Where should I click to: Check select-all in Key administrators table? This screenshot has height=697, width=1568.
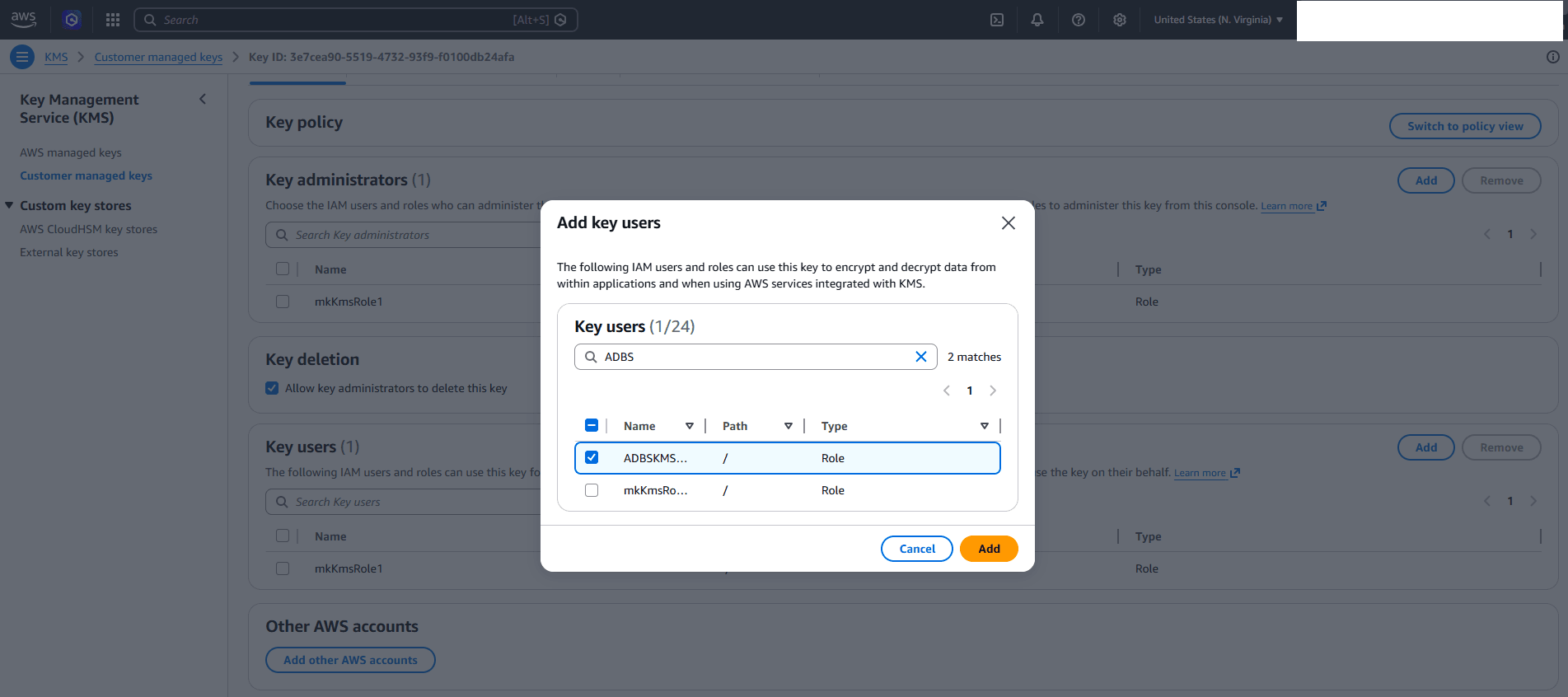(283, 269)
